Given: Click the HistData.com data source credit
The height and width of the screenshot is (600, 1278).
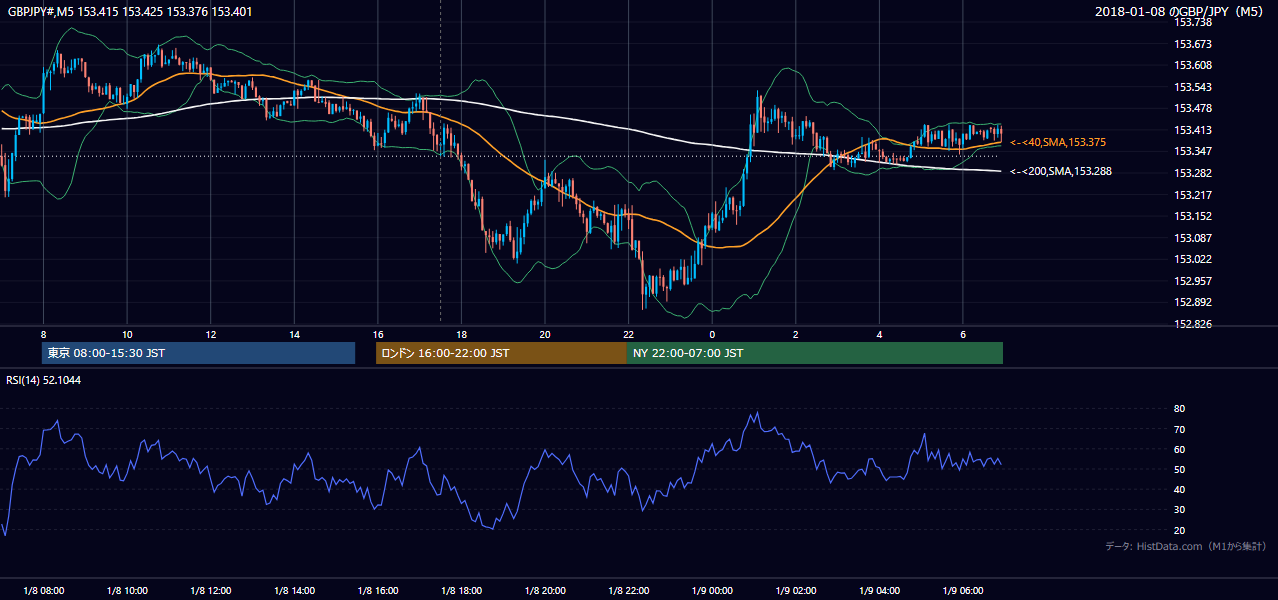Looking at the screenshot, I should coord(1185,546).
